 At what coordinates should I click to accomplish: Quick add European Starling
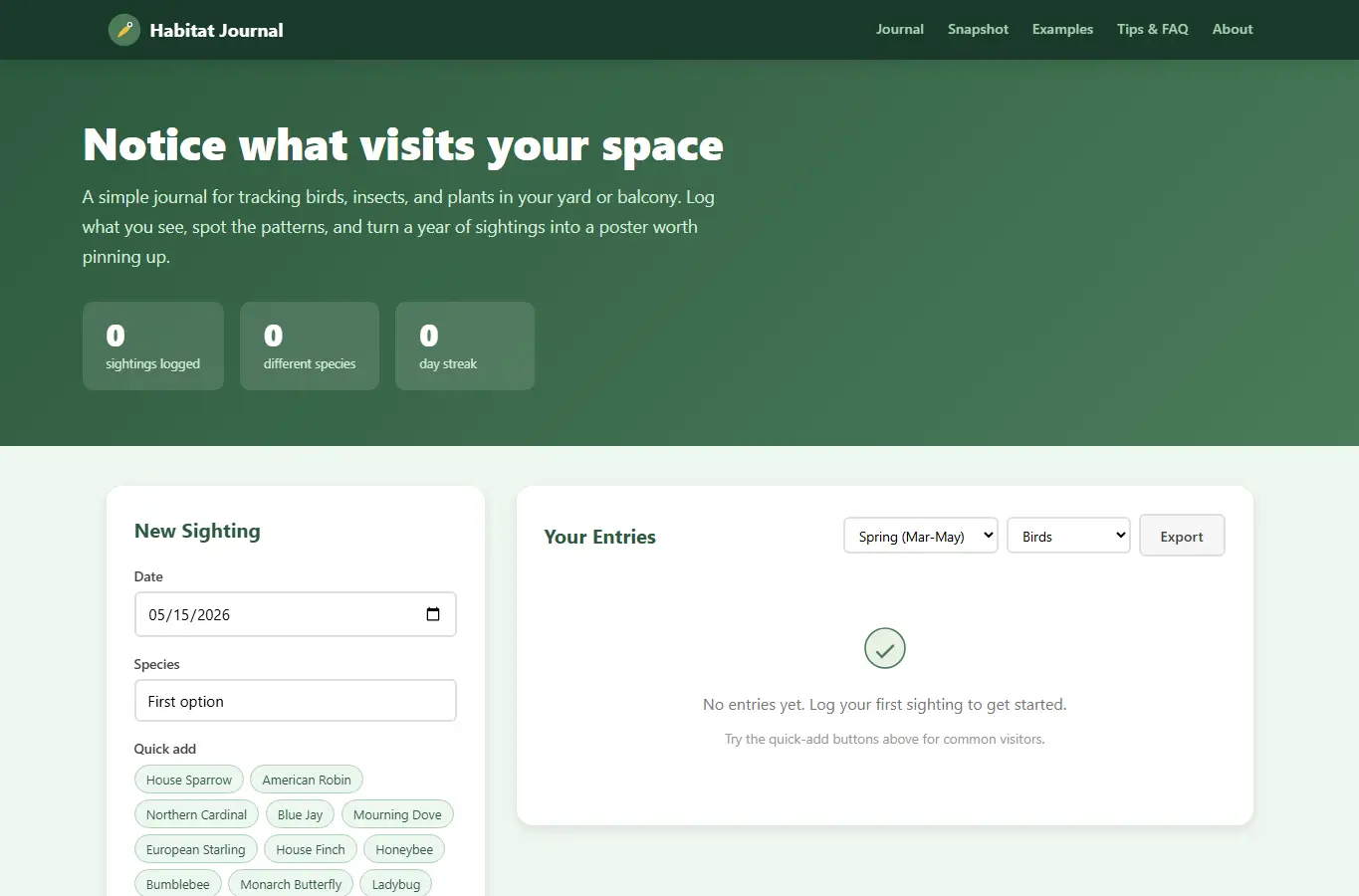pos(196,849)
